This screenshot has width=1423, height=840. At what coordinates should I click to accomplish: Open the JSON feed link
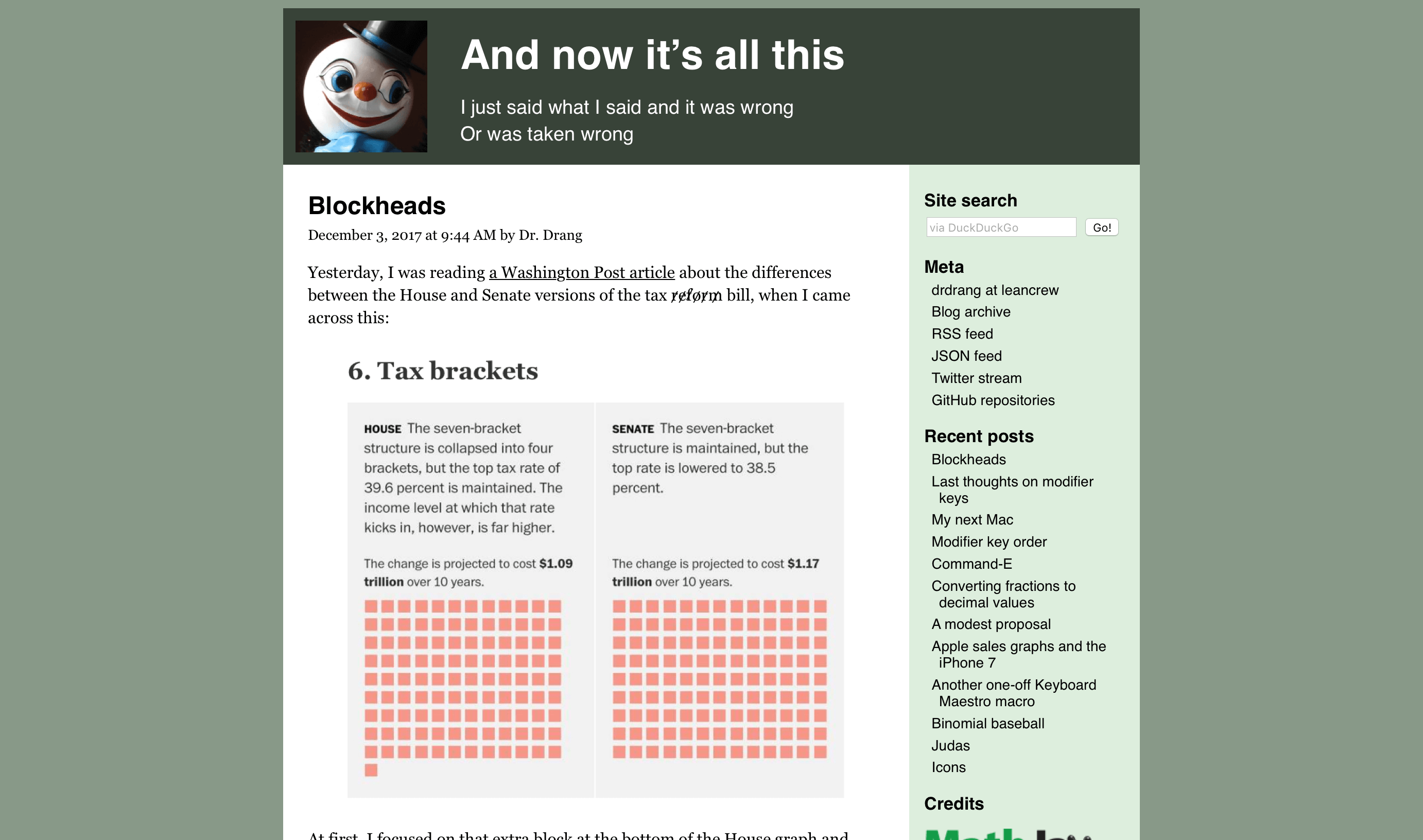[x=967, y=355]
